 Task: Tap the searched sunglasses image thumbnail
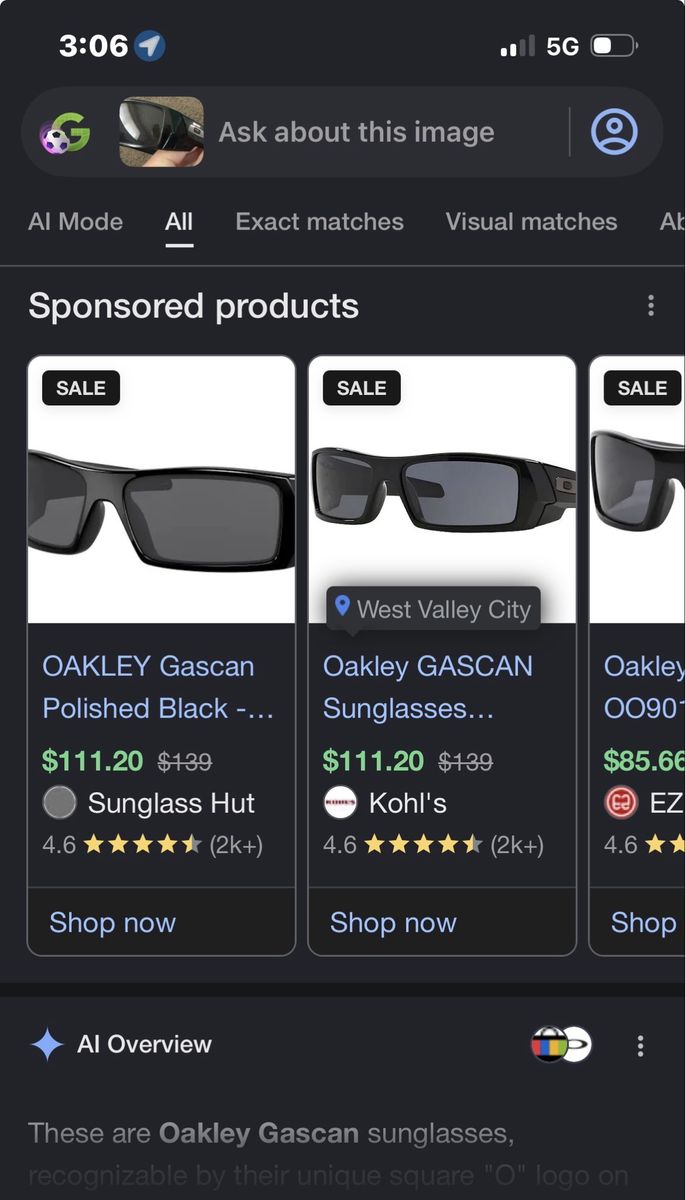click(161, 132)
